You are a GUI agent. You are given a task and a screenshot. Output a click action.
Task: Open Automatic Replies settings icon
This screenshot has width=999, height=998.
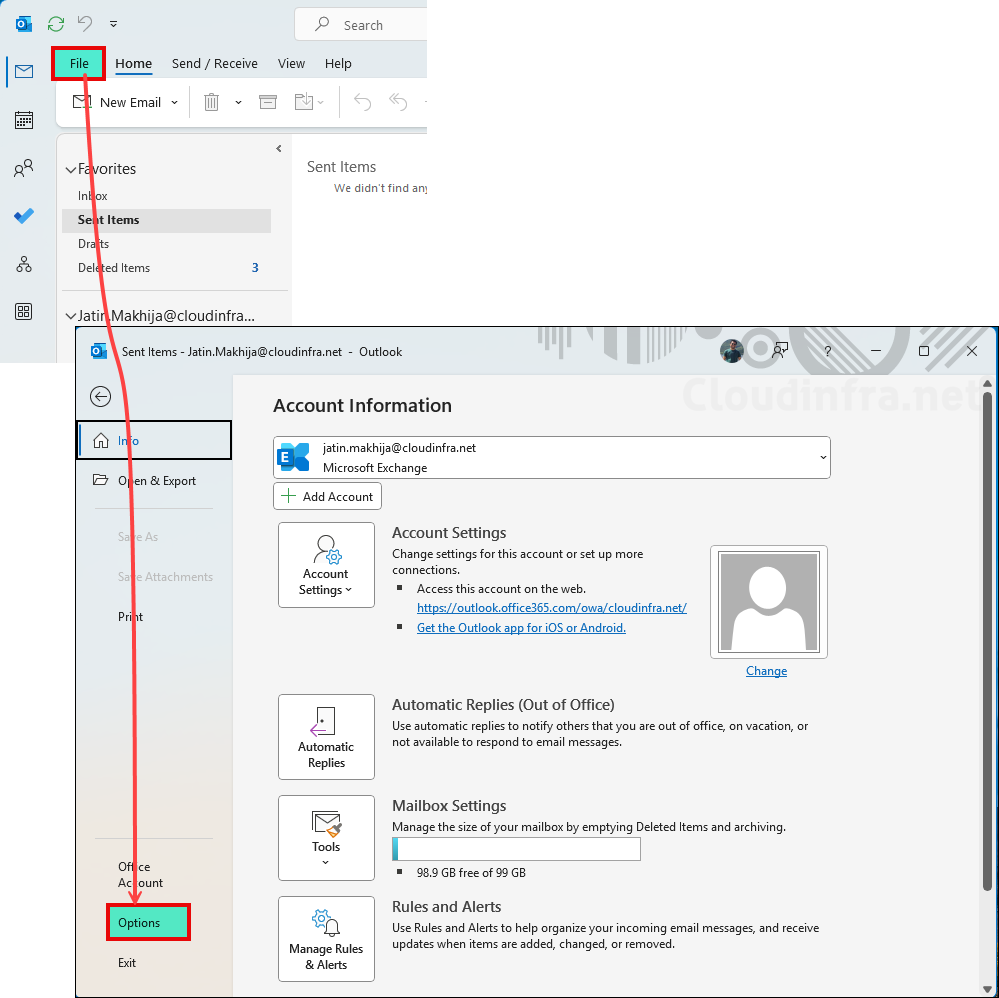(326, 737)
